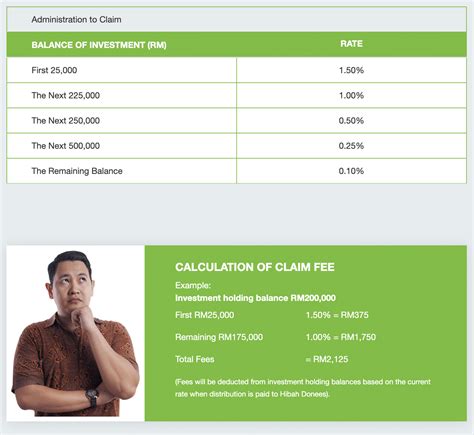Click the fees deduction footnote text
Image resolution: width=474 pixels, height=435 pixels.
pyautogui.click(x=303, y=388)
